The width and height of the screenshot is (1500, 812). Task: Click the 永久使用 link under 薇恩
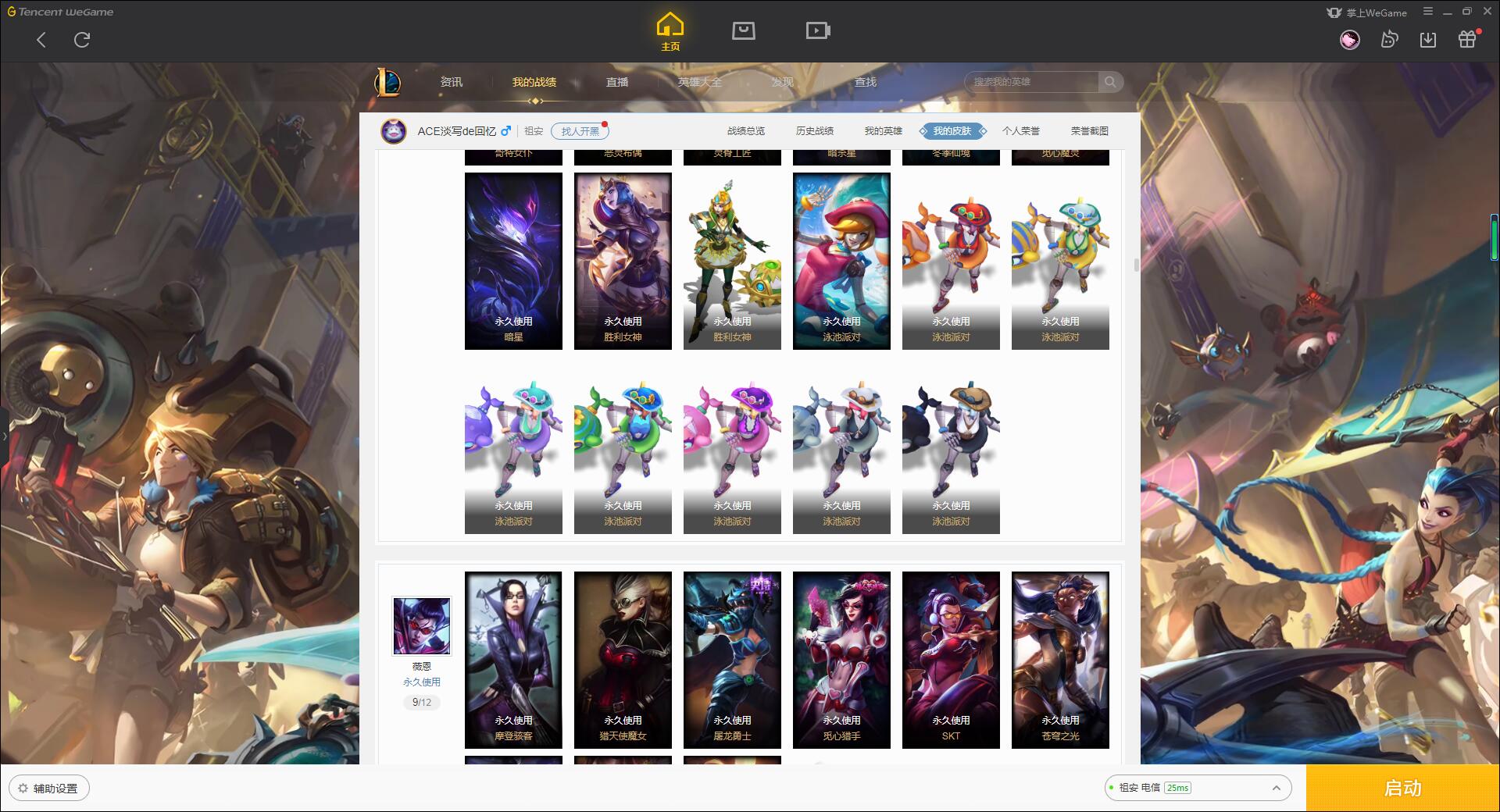coord(422,682)
